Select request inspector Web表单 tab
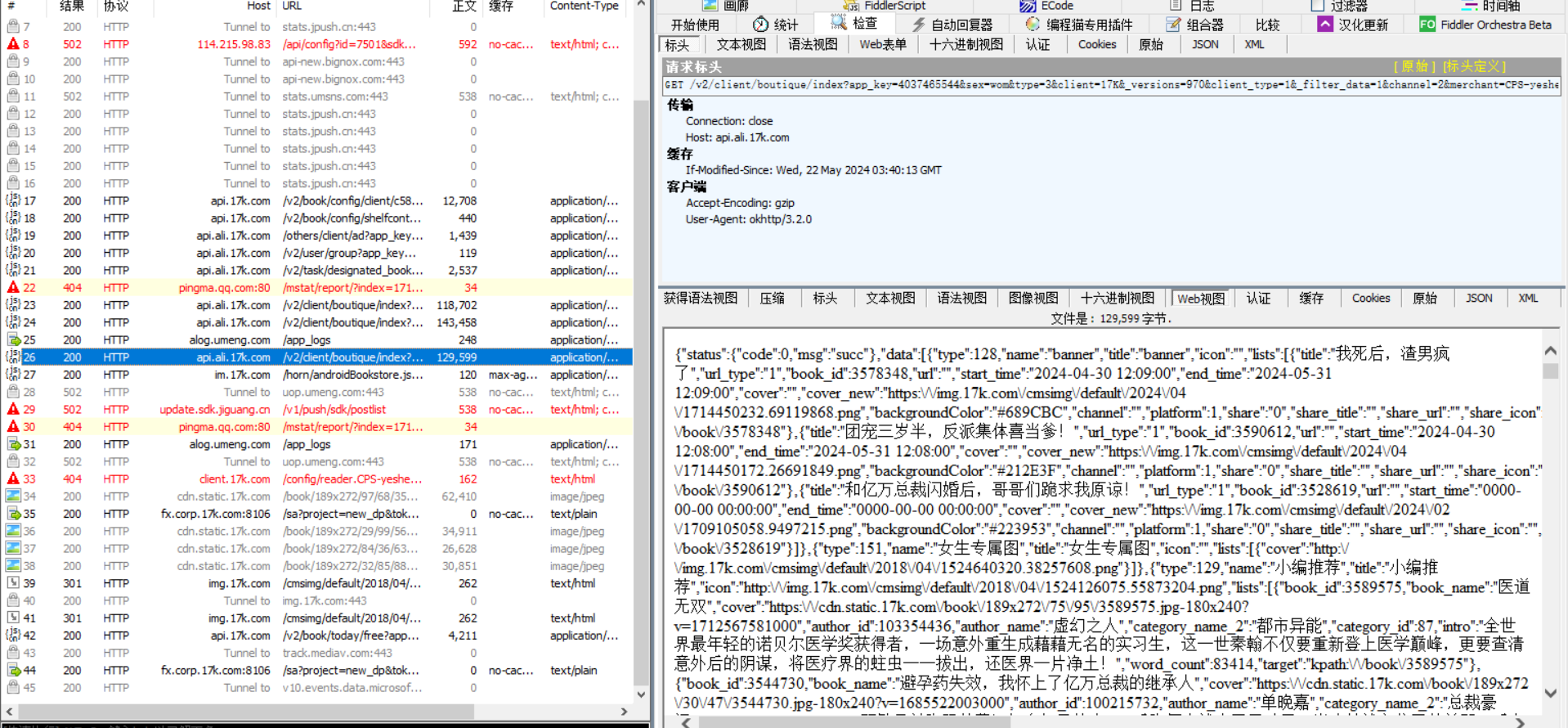 tap(882, 45)
